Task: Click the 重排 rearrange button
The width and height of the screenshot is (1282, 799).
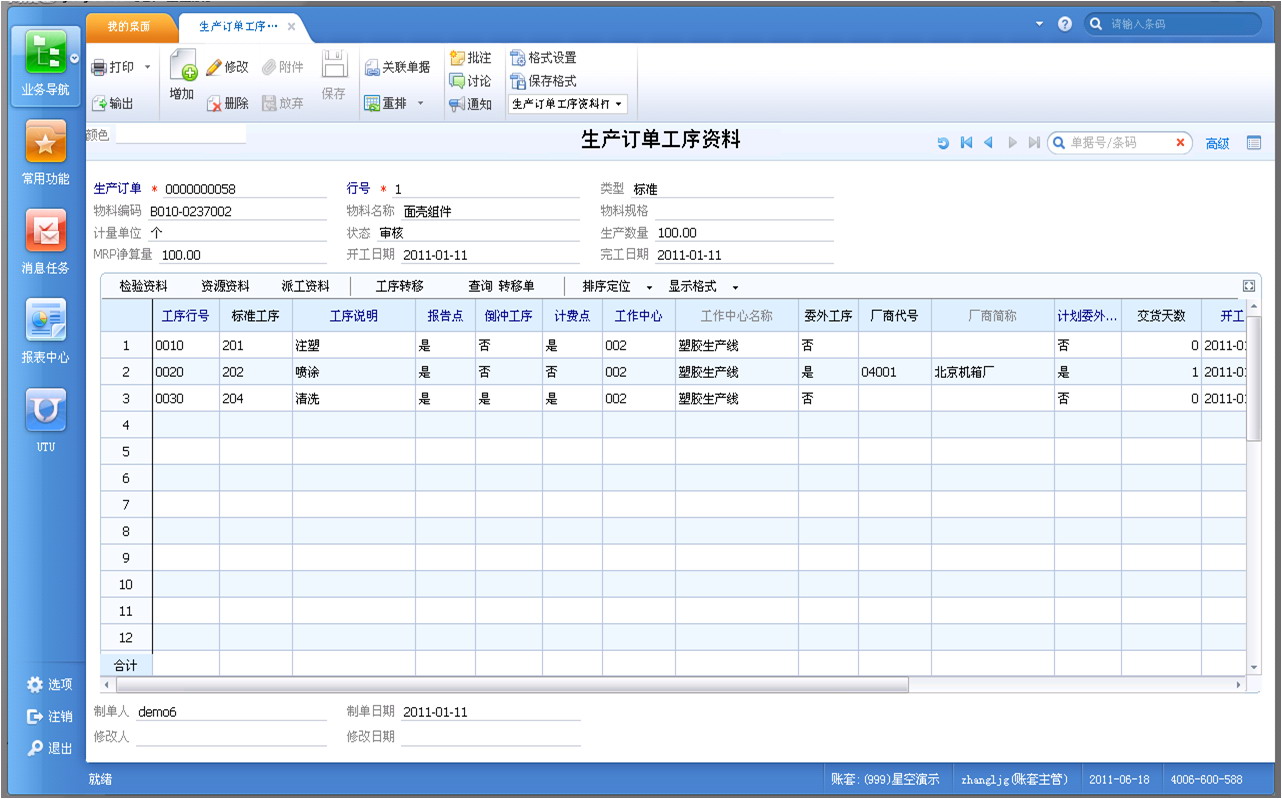Action: 386,103
